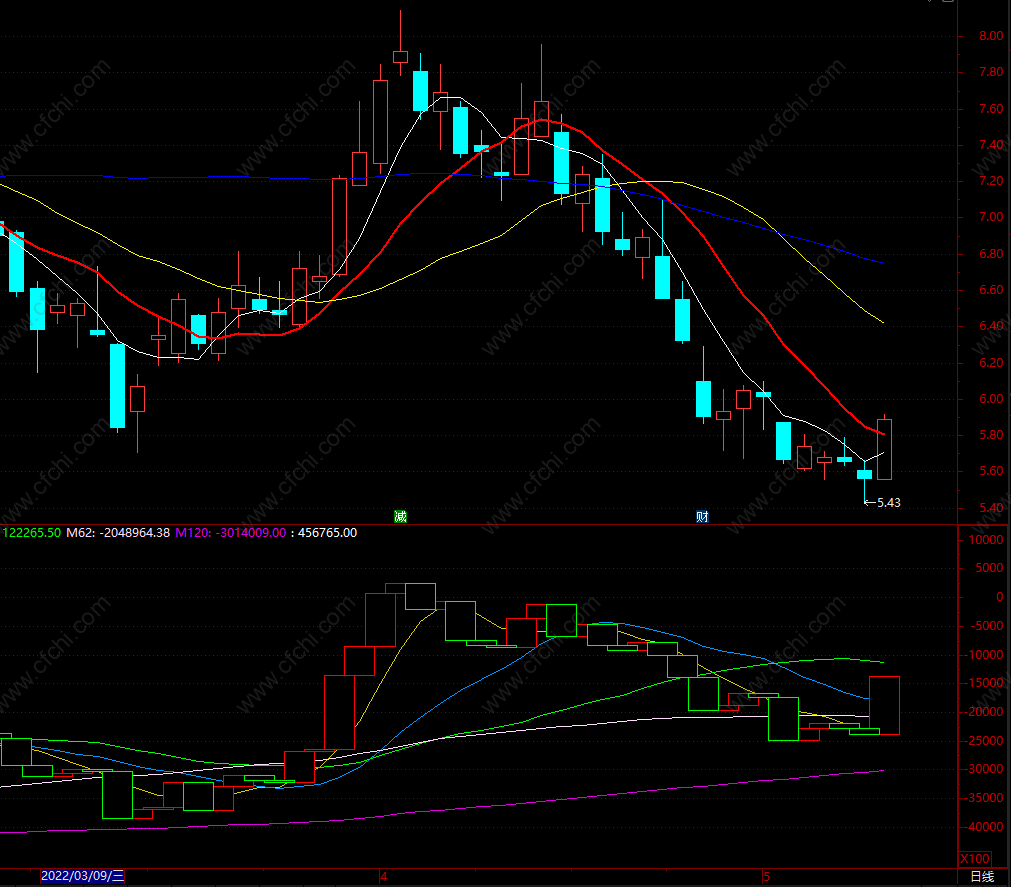Viewport: 1011px width, 887px height.
Task: Select the latest red bar in the indicator panel
Action: point(885,705)
